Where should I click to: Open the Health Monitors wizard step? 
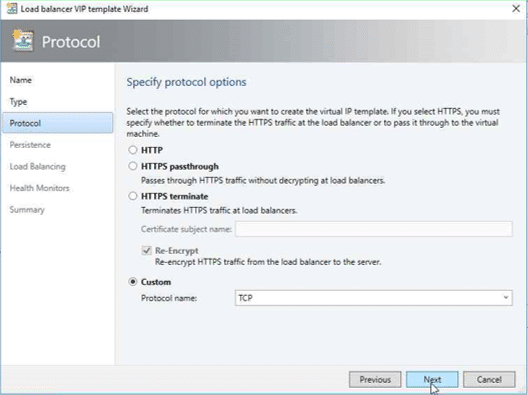(x=39, y=188)
